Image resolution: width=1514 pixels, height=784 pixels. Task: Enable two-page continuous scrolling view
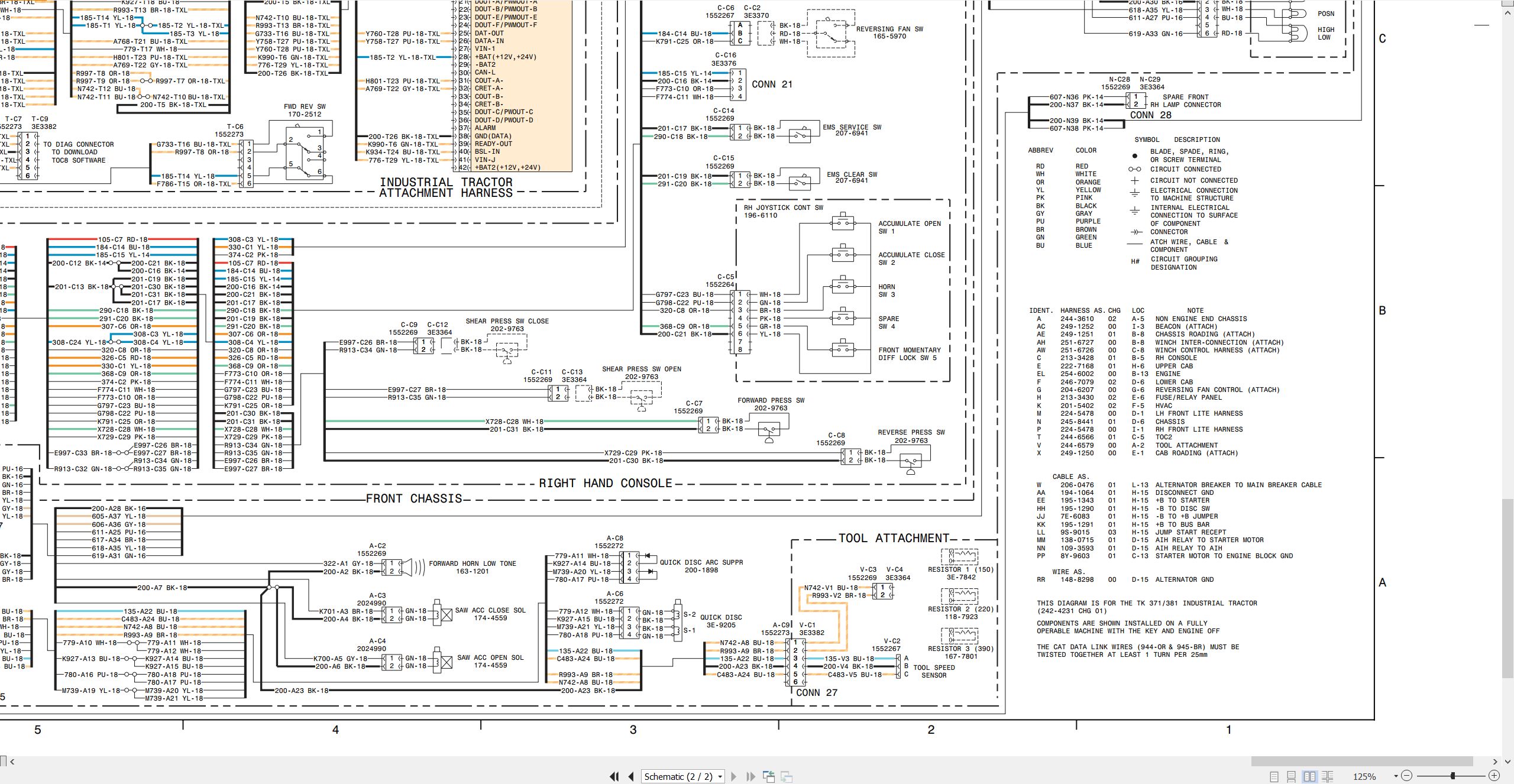click(1327, 776)
